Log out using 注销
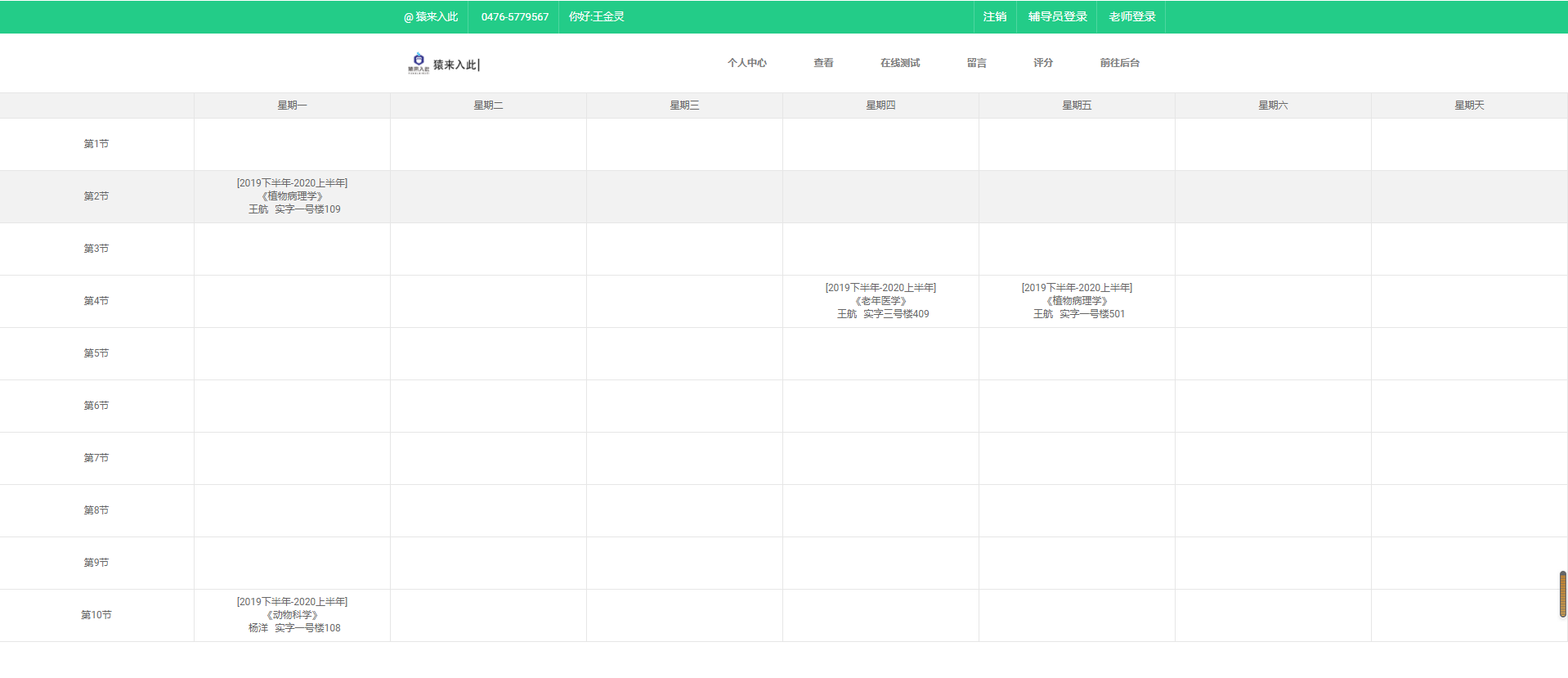The height and width of the screenshot is (678, 1568). (995, 16)
